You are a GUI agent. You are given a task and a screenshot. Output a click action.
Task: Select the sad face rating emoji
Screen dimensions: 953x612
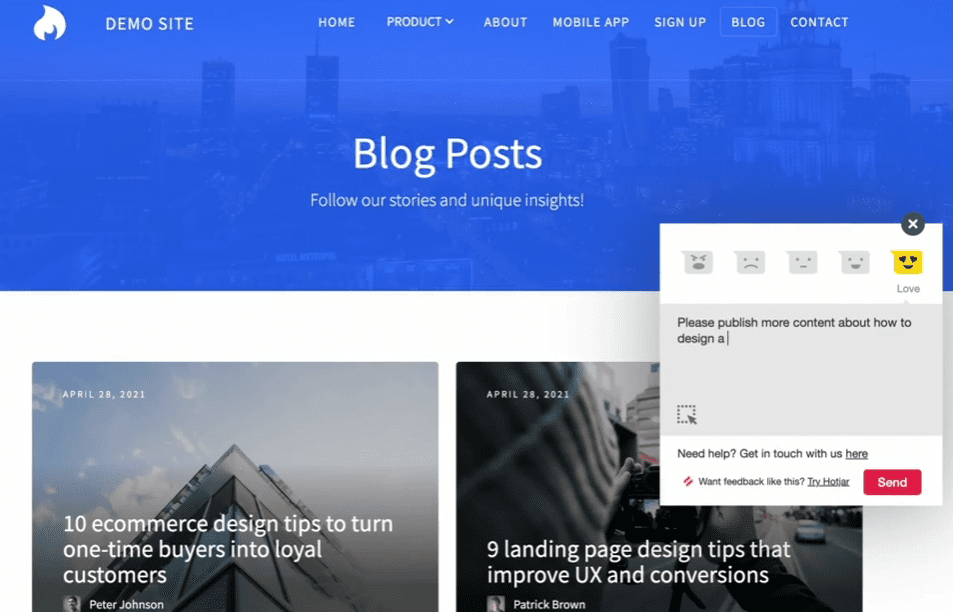[750, 263]
